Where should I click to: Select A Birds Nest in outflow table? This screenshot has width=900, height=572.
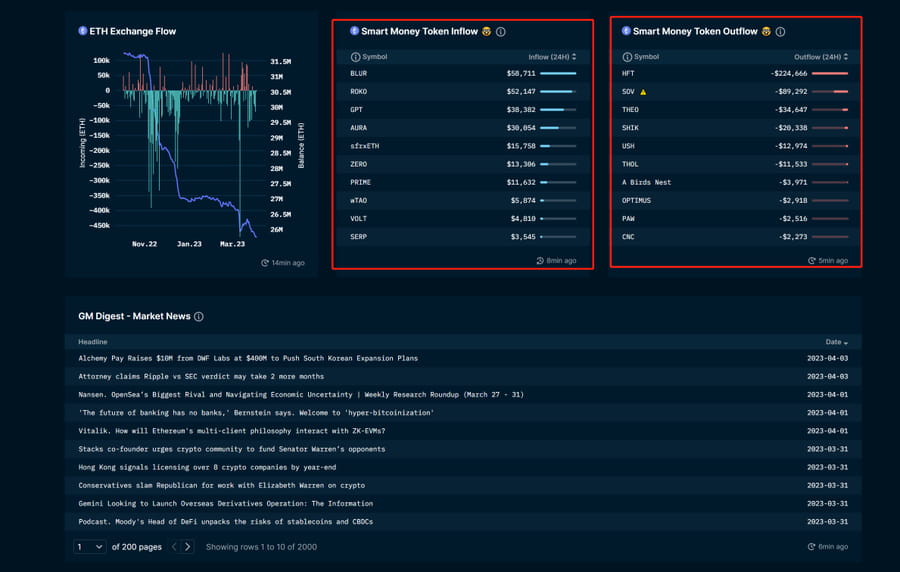click(x=646, y=182)
